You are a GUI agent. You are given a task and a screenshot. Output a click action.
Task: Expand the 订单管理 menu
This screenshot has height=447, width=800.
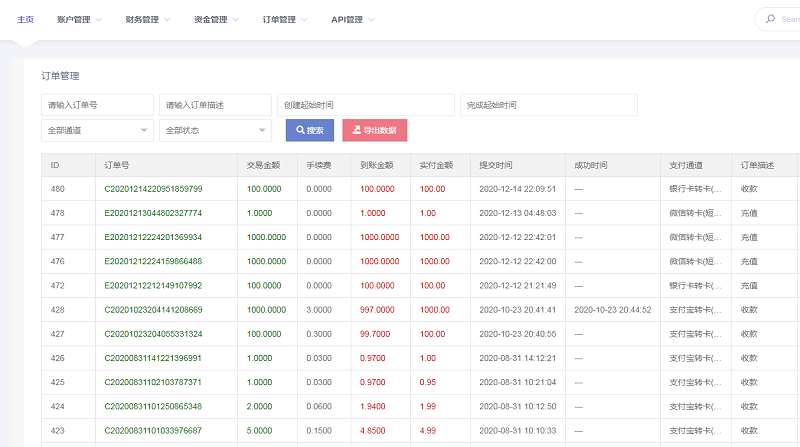click(x=284, y=19)
